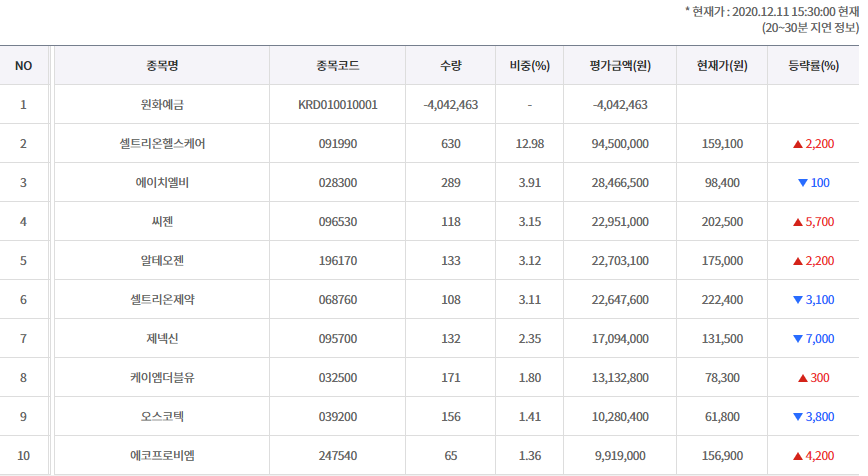Image resolution: width=868 pixels, height=476 pixels.
Task: Click current price 98,400
Action: (722, 183)
